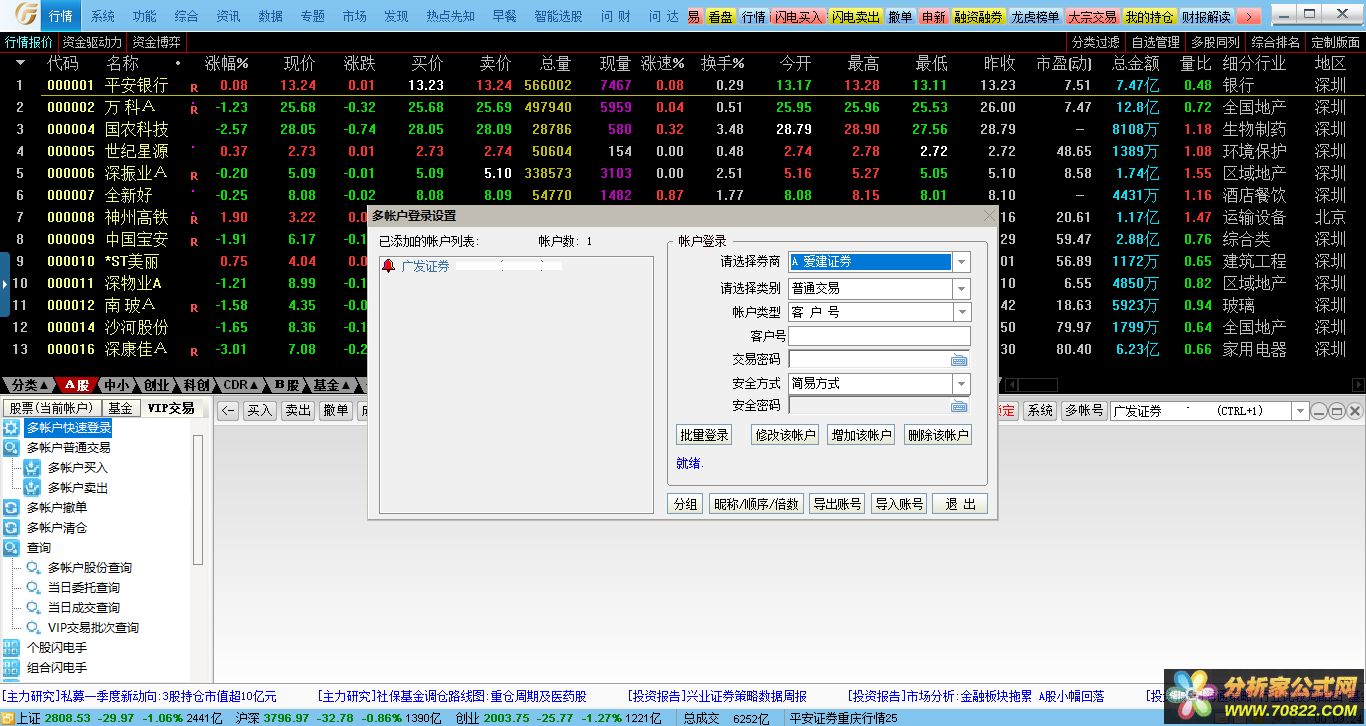The image size is (1366, 726).
Task: Click the 增加该帐户 button
Action: coord(861,435)
